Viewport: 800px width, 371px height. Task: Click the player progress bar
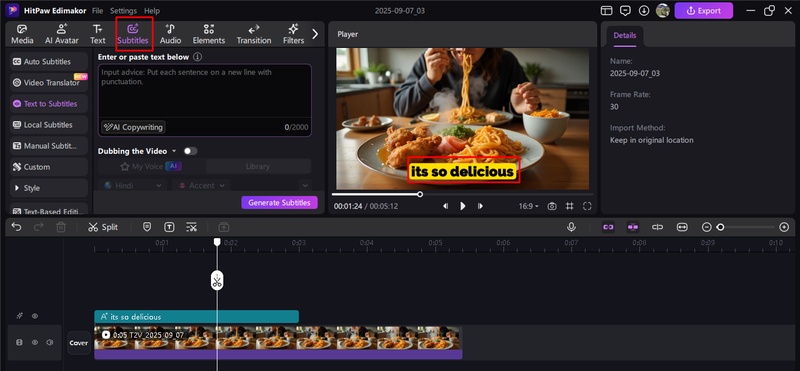point(462,194)
